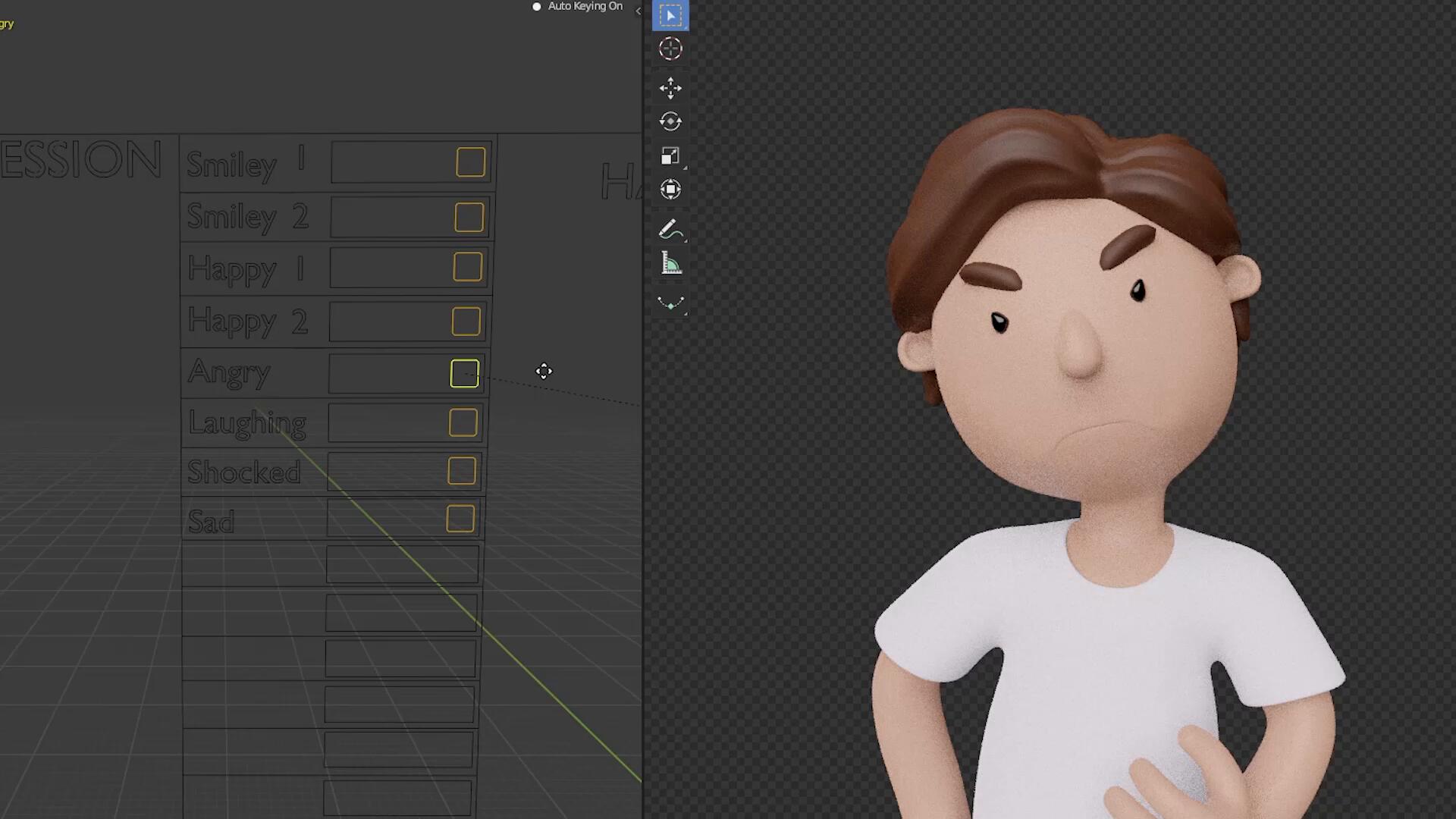Click the "Shocked" label
Screen dimensions: 1456x819
[x=244, y=472]
